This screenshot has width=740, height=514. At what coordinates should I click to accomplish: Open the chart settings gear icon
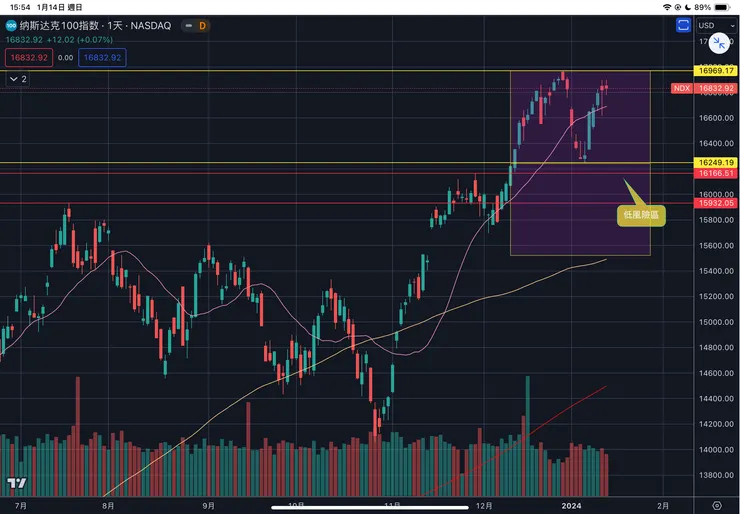coord(716,505)
